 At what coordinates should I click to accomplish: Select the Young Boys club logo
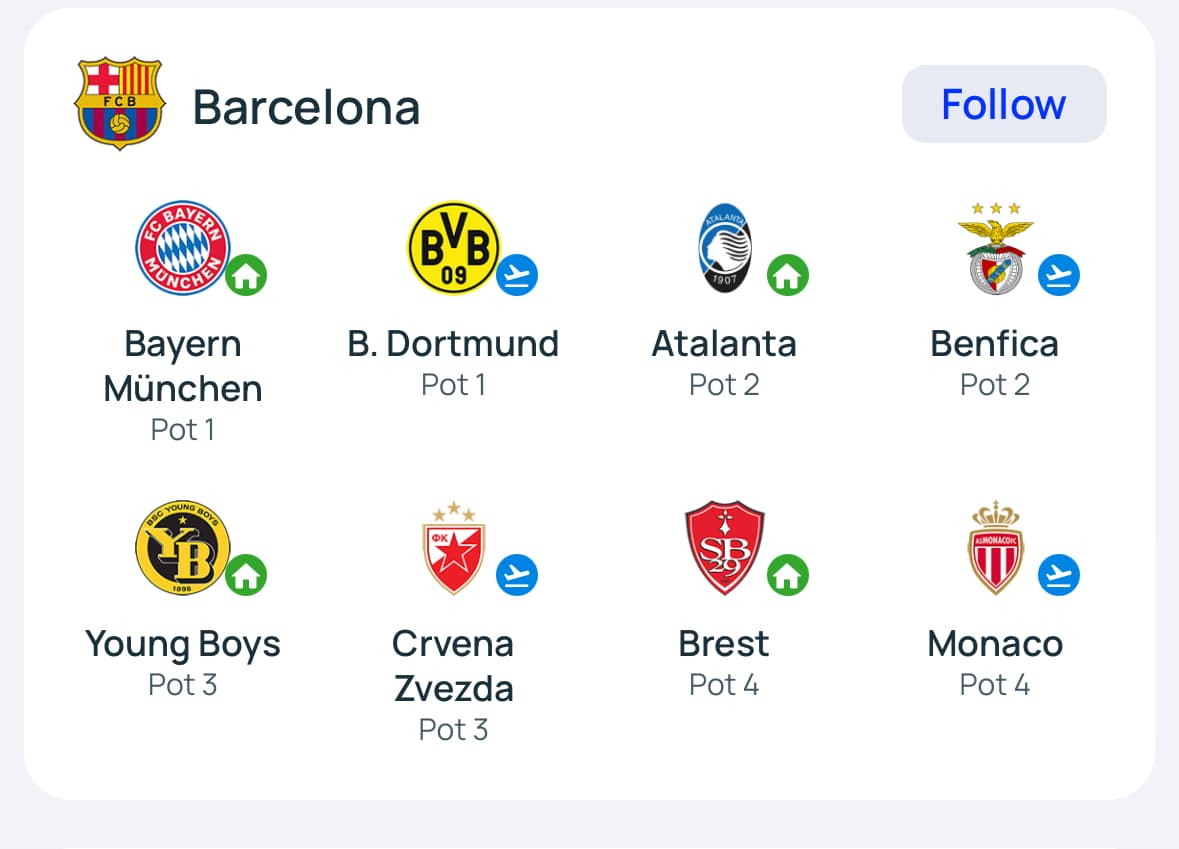pyautogui.click(x=183, y=548)
